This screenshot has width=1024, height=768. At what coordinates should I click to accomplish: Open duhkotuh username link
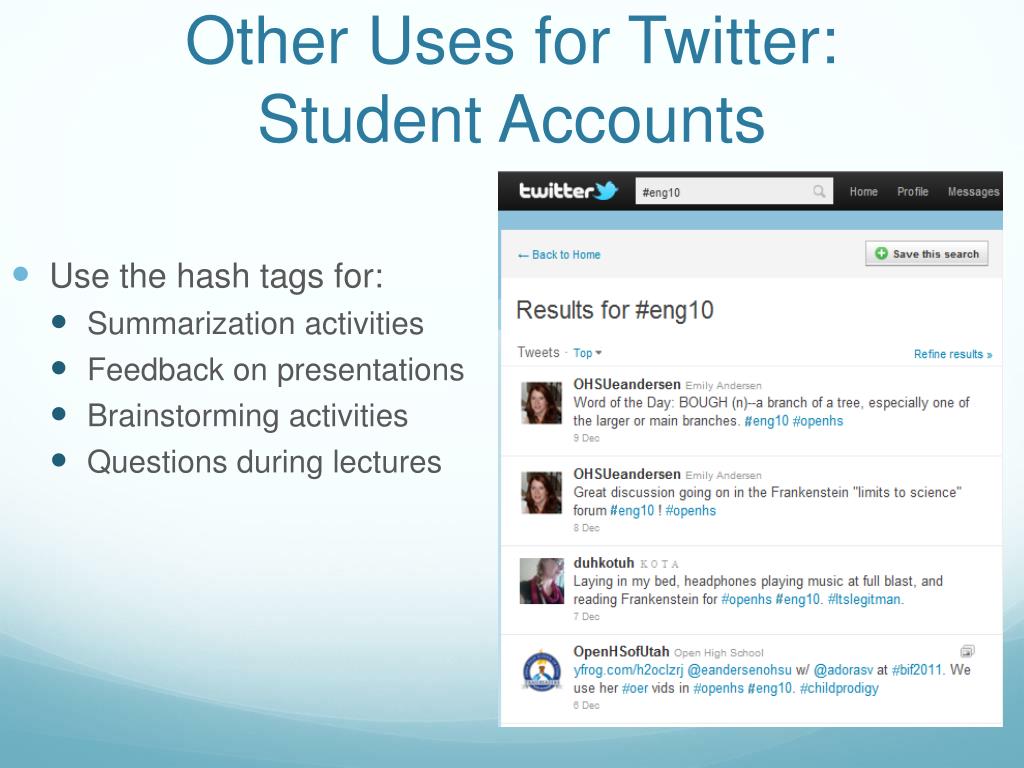[x=603, y=563]
